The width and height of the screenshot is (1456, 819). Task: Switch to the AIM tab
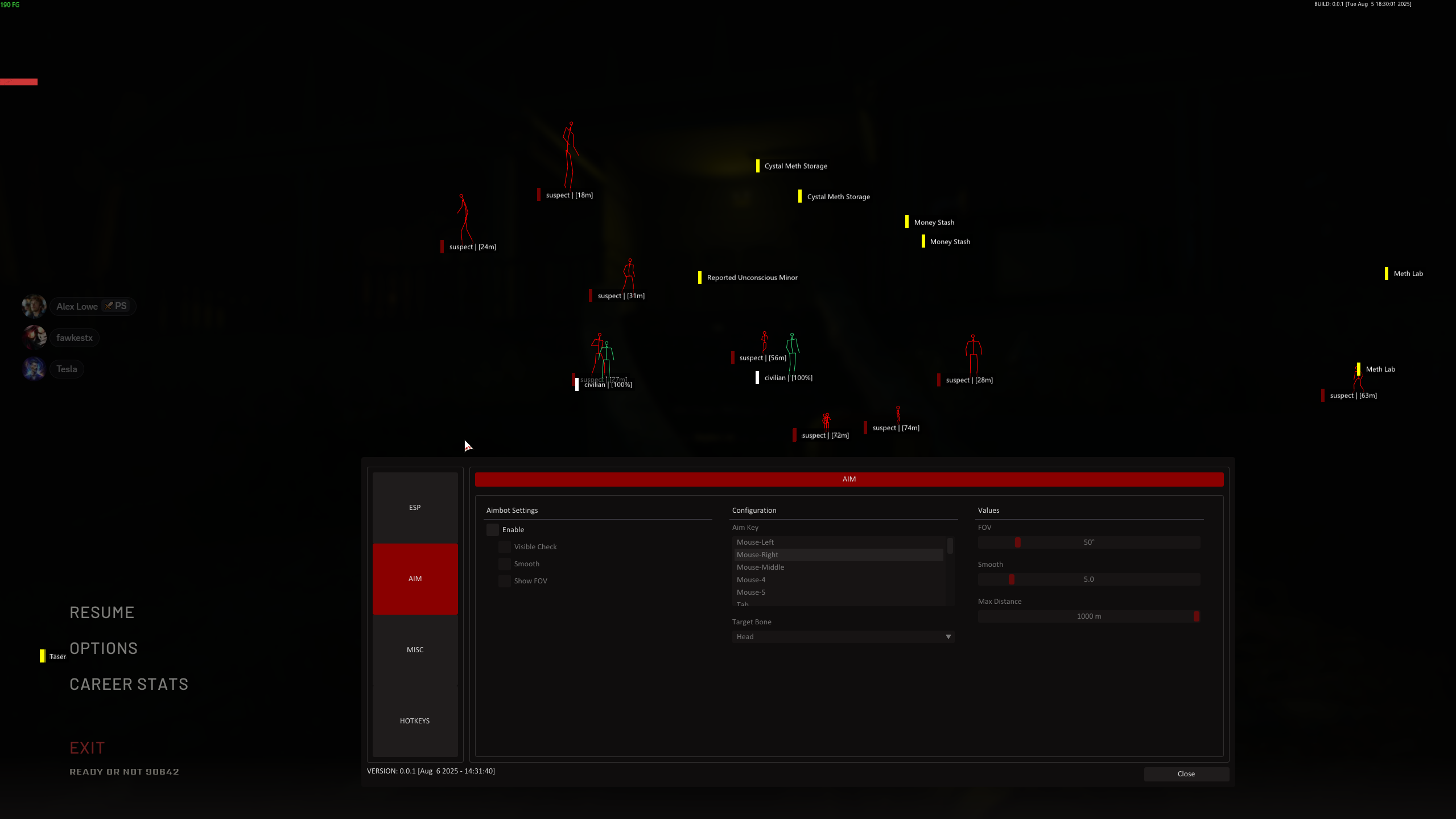[415, 578]
